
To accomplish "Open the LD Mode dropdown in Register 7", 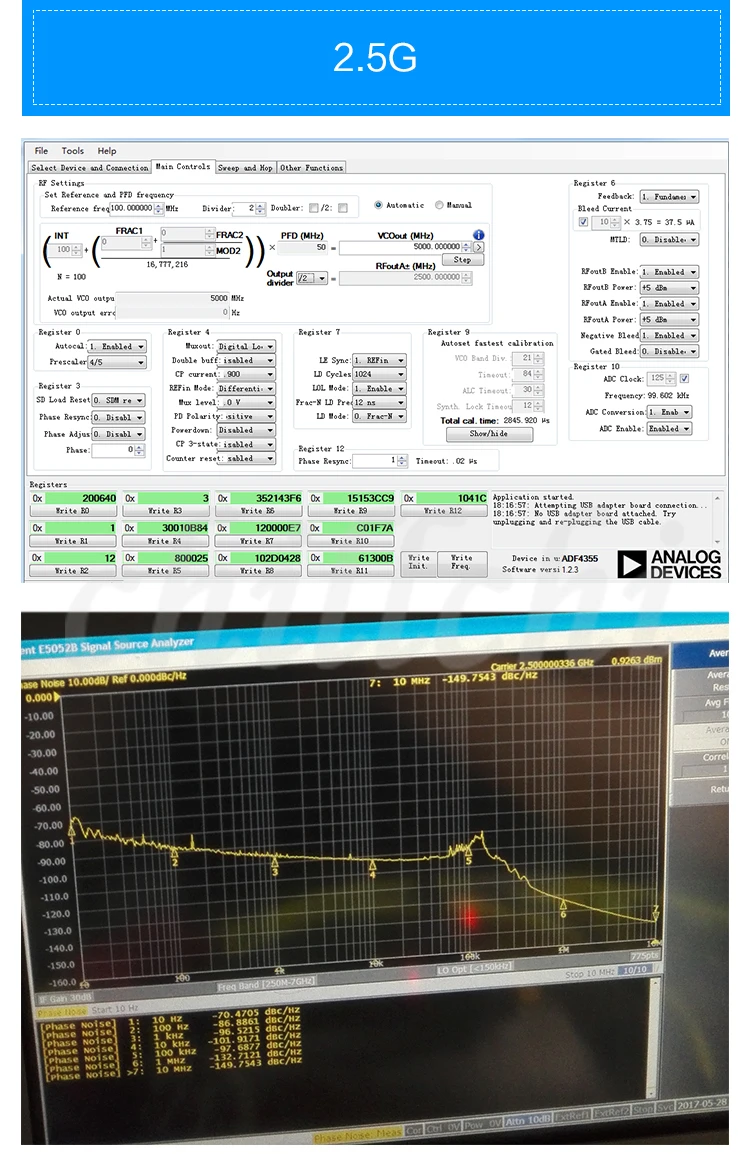I will (380, 416).
